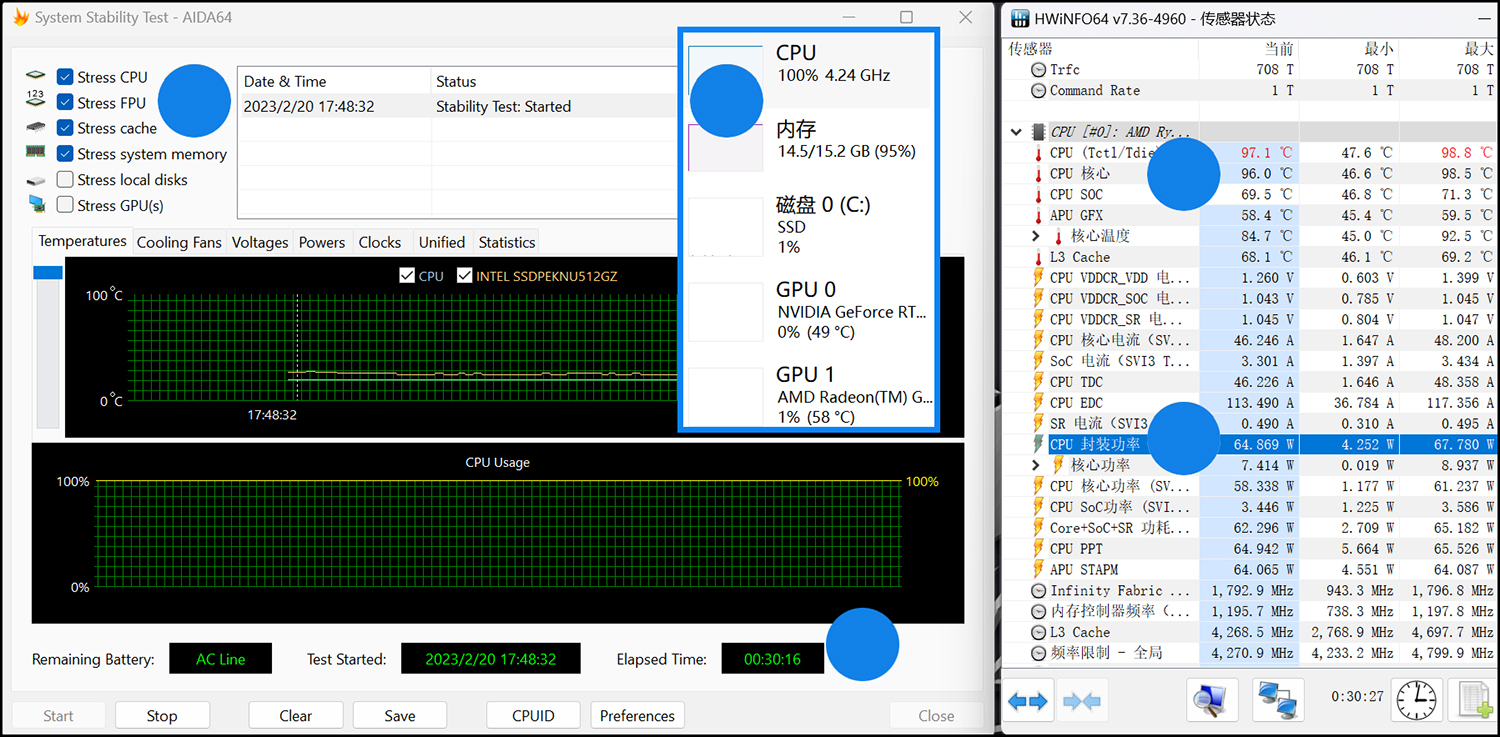Click the thermometer icon beside CPU SOC
The height and width of the screenshot is (737, 1500).
coord(1038,194)
